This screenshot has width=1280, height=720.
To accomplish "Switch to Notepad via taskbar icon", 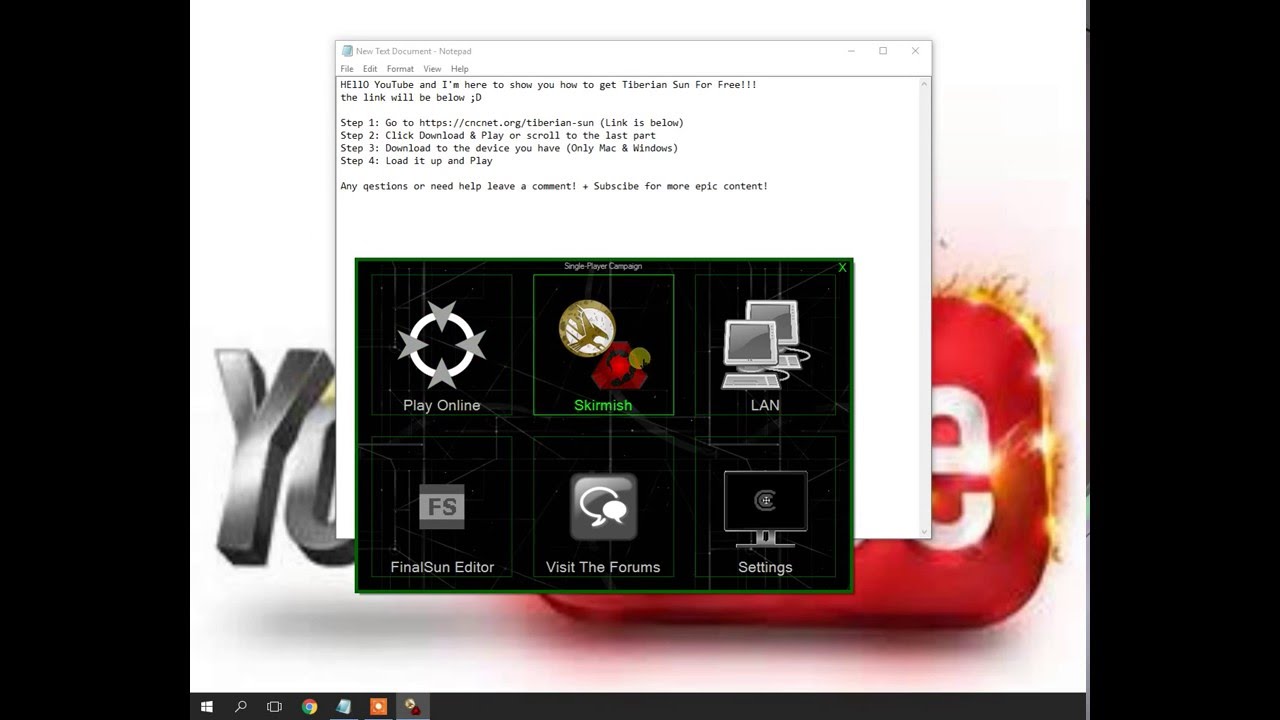I will (x=343, y=706).
